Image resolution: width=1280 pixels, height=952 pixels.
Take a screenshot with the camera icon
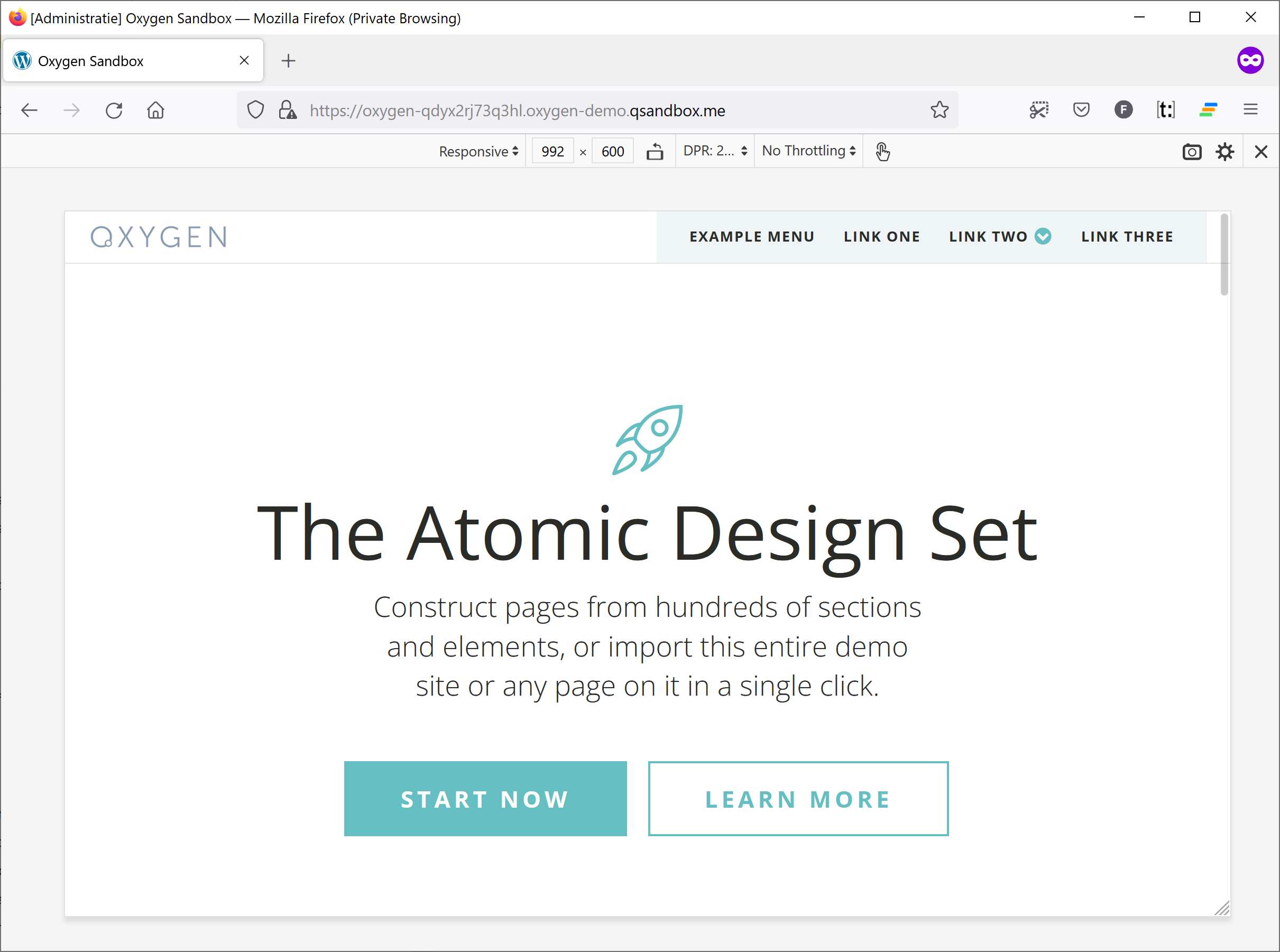coord(1192,152)
